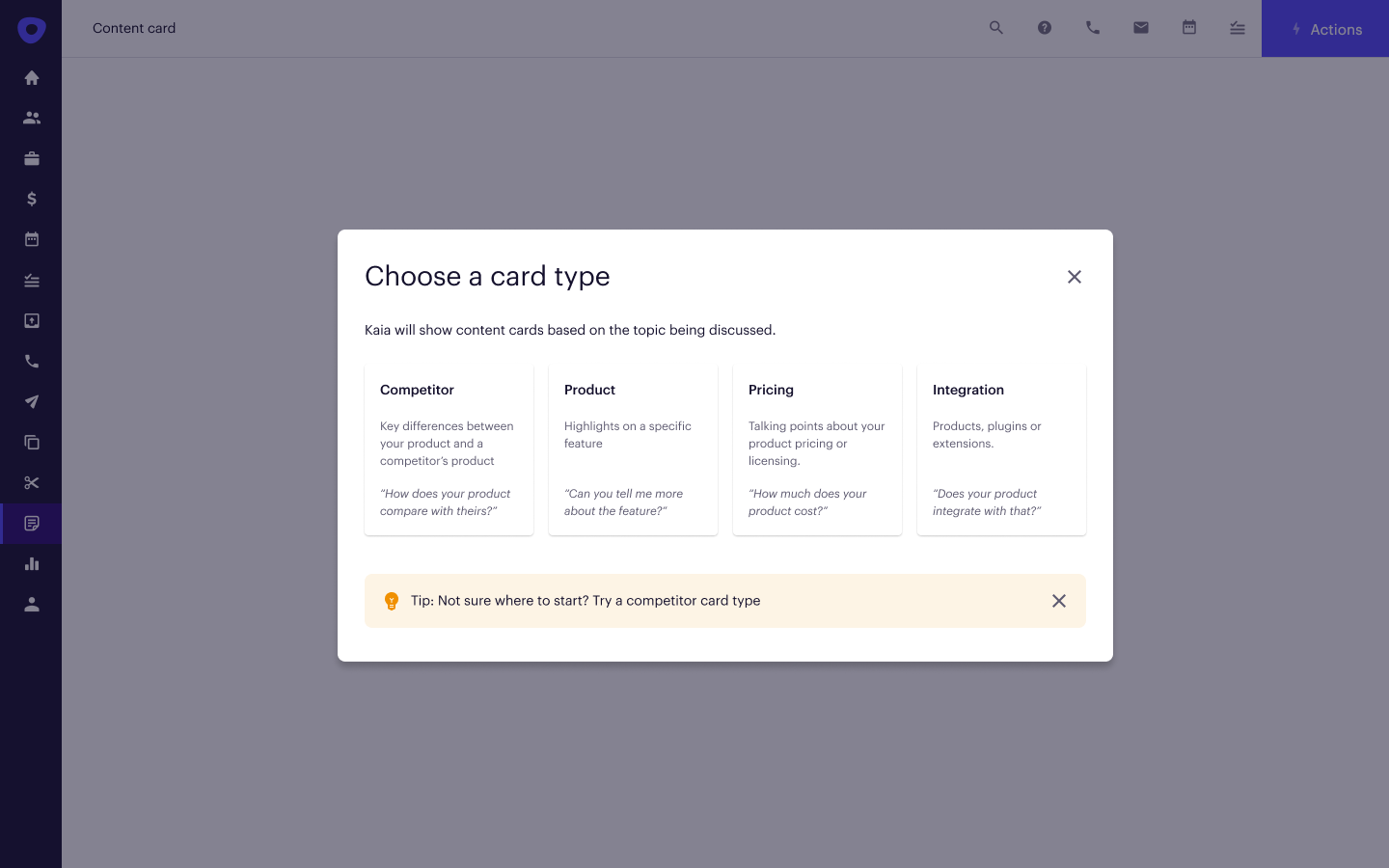The height and width of the screenshot is (868, 1389).
Task: Dismiss the competitor tip banner
Action: tap(1059, 601)
